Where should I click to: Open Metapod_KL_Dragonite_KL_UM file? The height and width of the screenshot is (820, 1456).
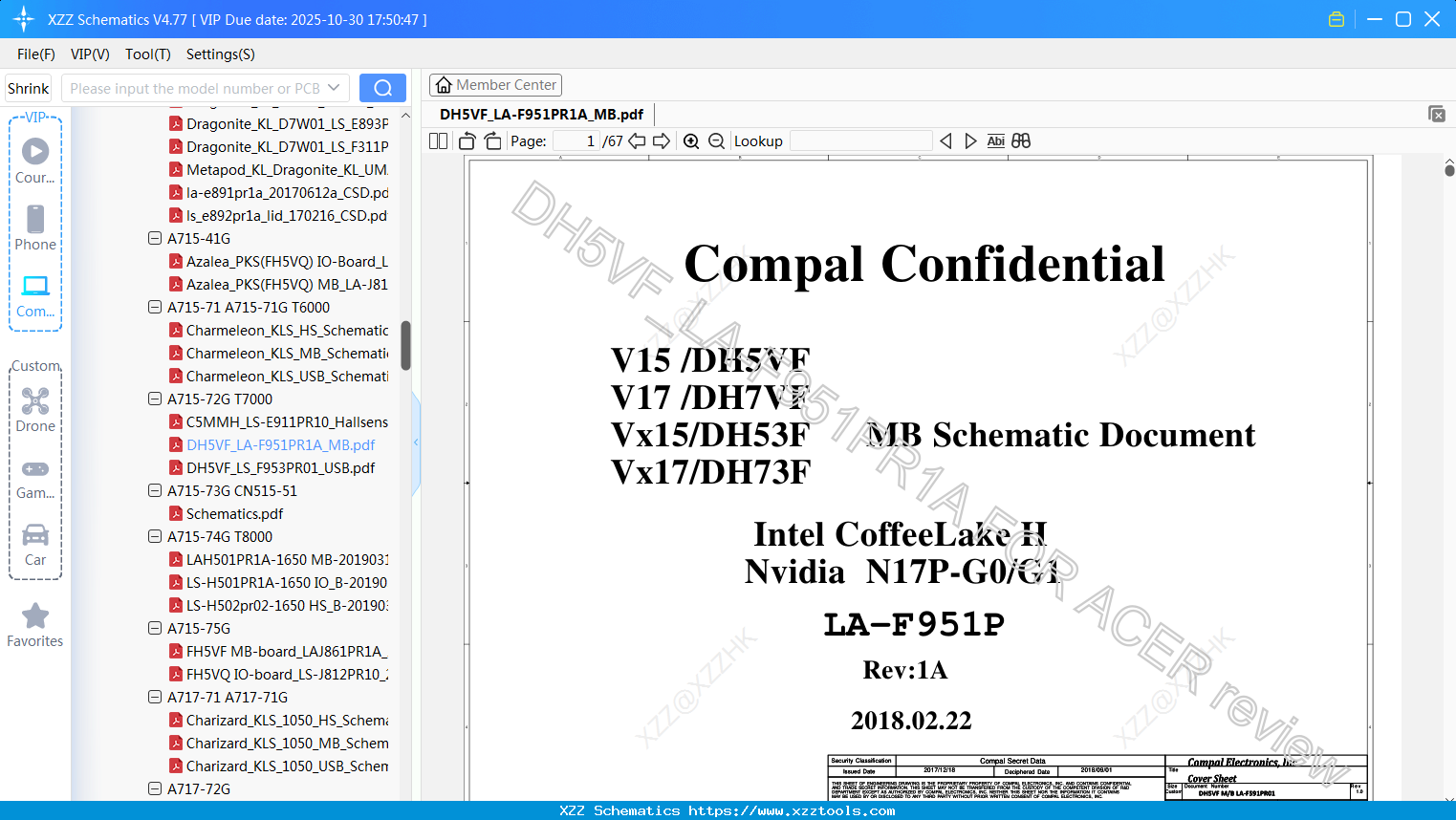click(x=278, y=169)
